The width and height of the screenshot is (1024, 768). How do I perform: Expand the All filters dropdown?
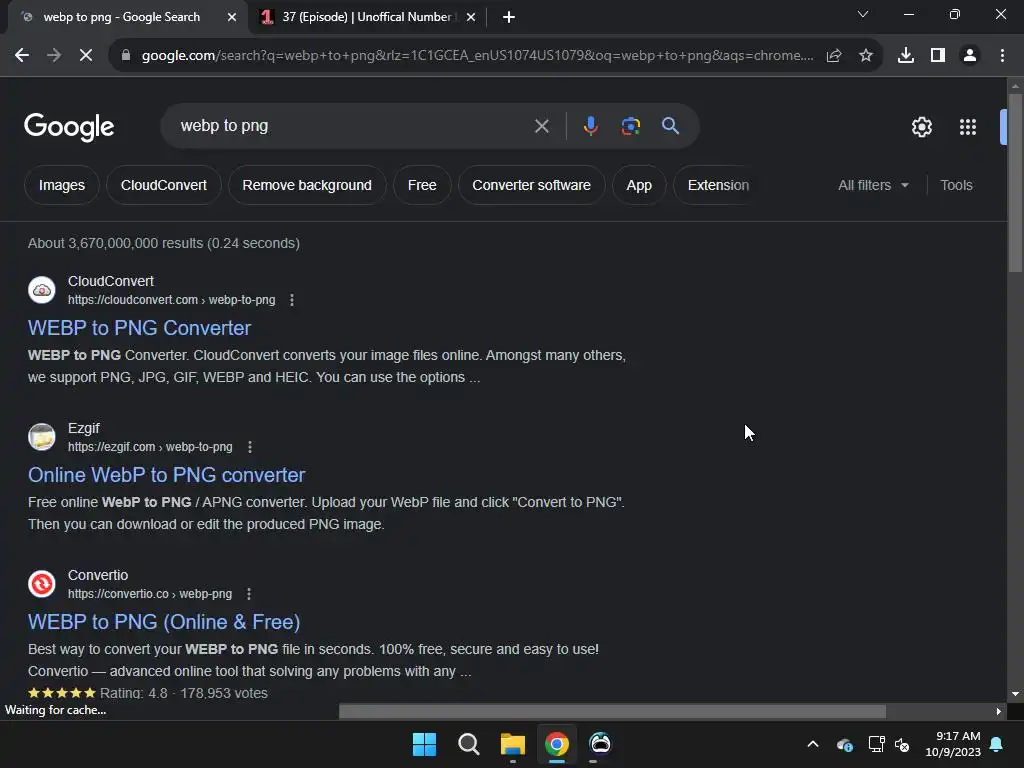tap(873, 185)
